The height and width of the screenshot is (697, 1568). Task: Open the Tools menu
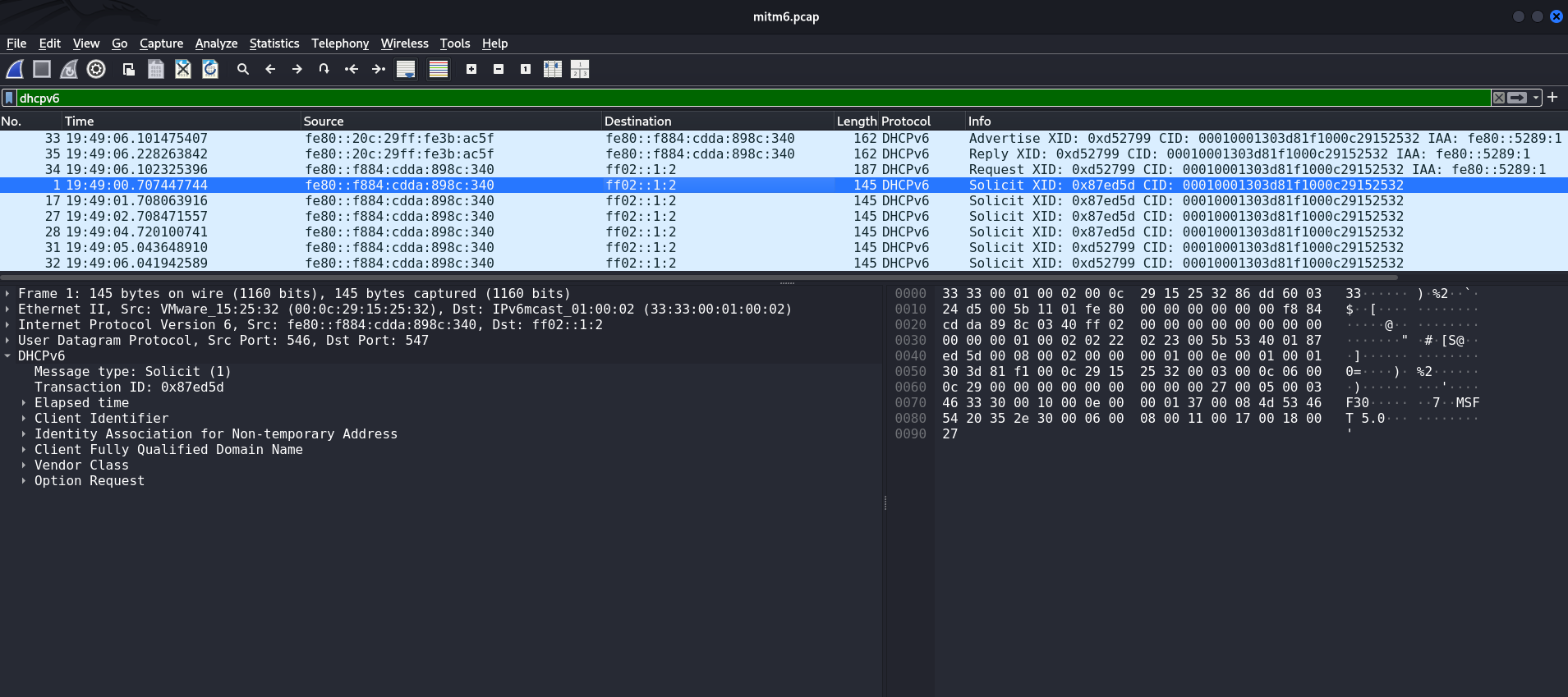tap(455, 44)
